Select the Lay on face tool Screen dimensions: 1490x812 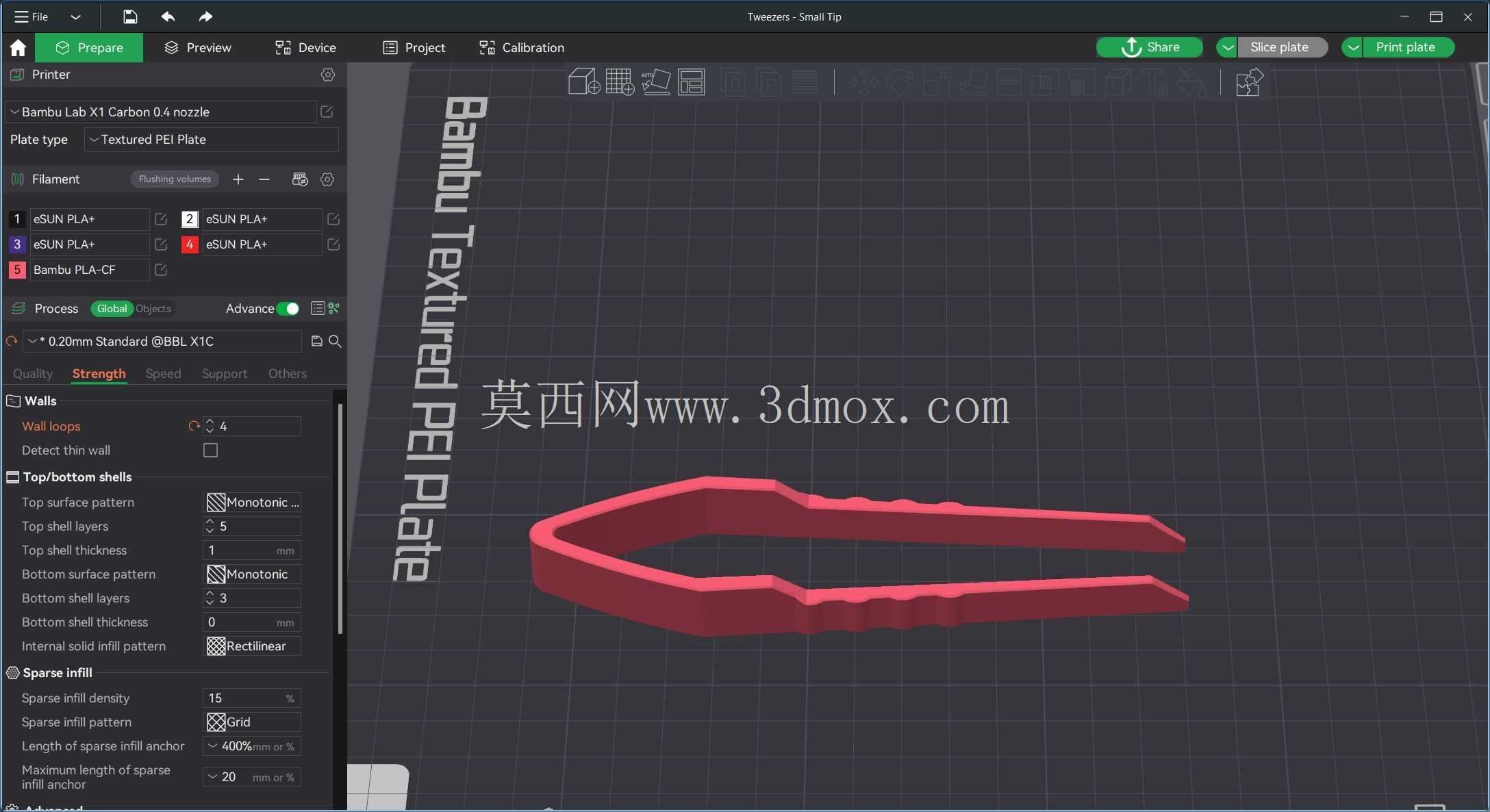pyautogui.click(x=973, y=82)
